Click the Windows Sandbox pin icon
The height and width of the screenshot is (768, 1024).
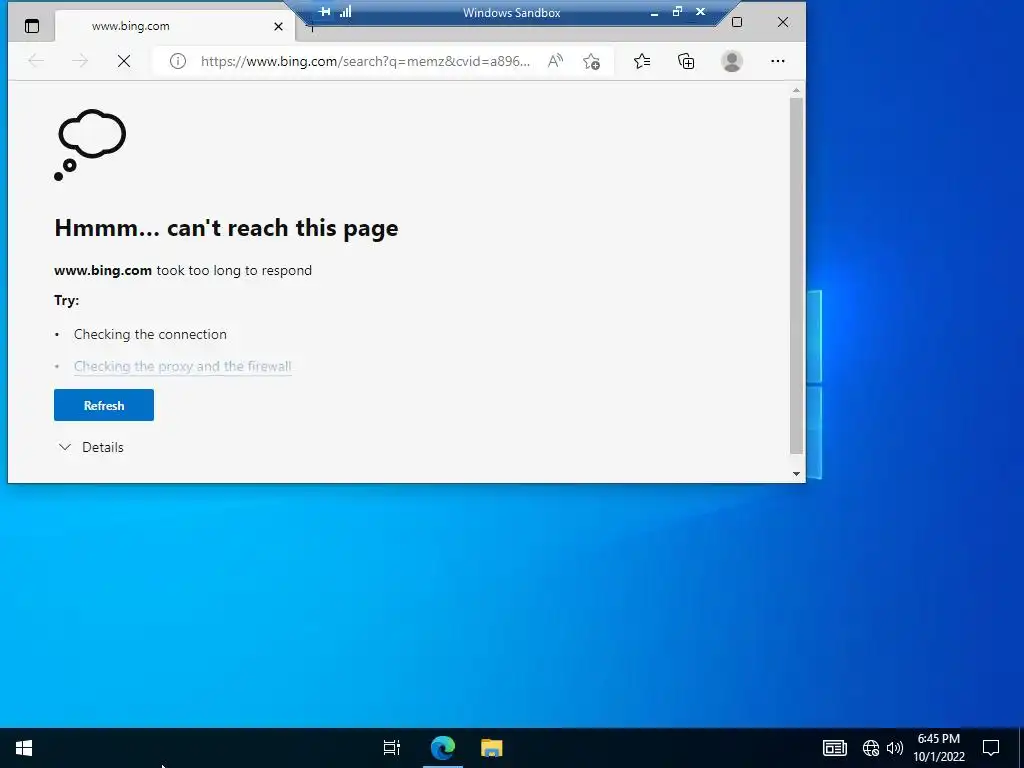[325, 12]
